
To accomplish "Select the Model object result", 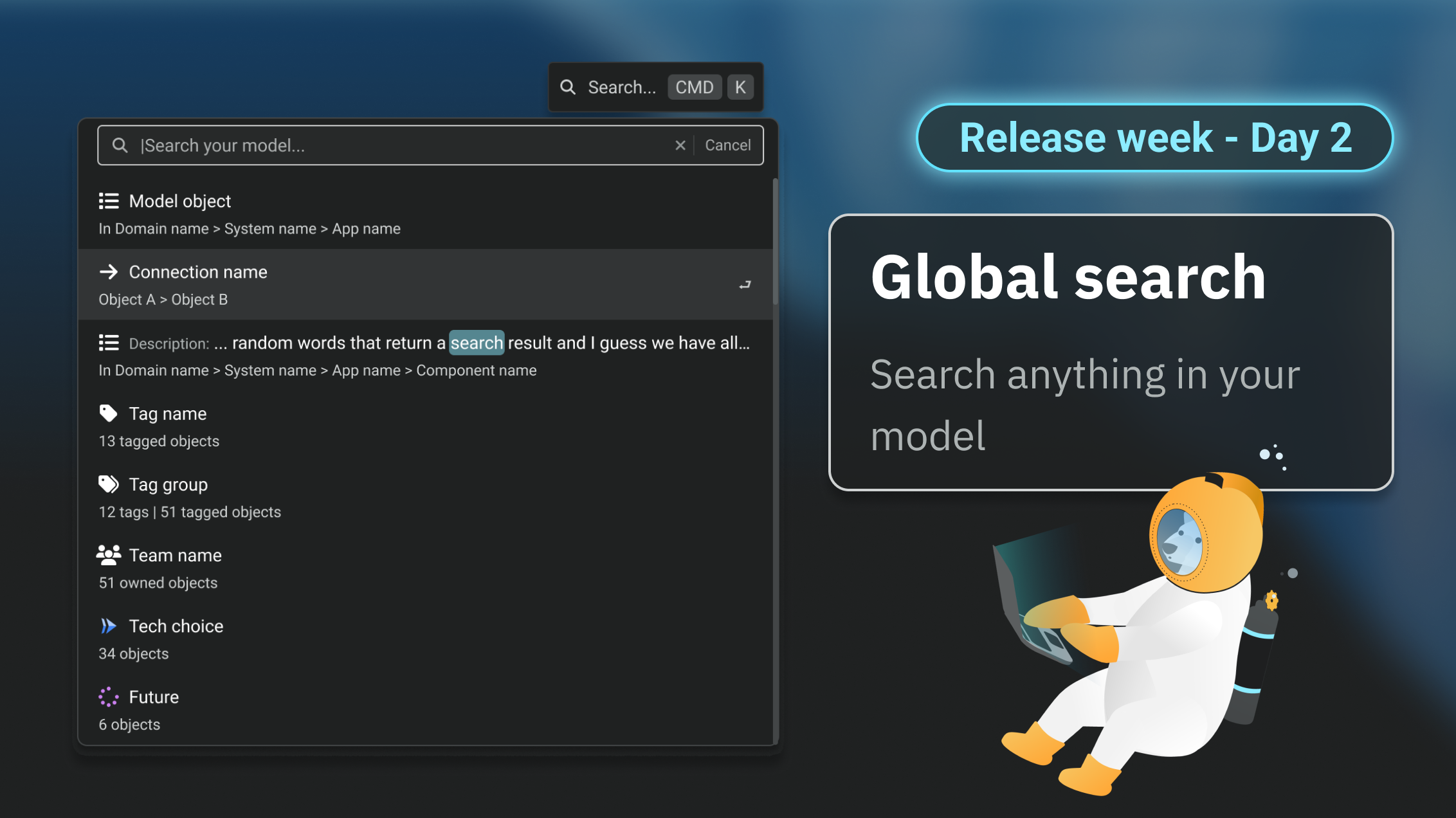I will click(425, 214).
